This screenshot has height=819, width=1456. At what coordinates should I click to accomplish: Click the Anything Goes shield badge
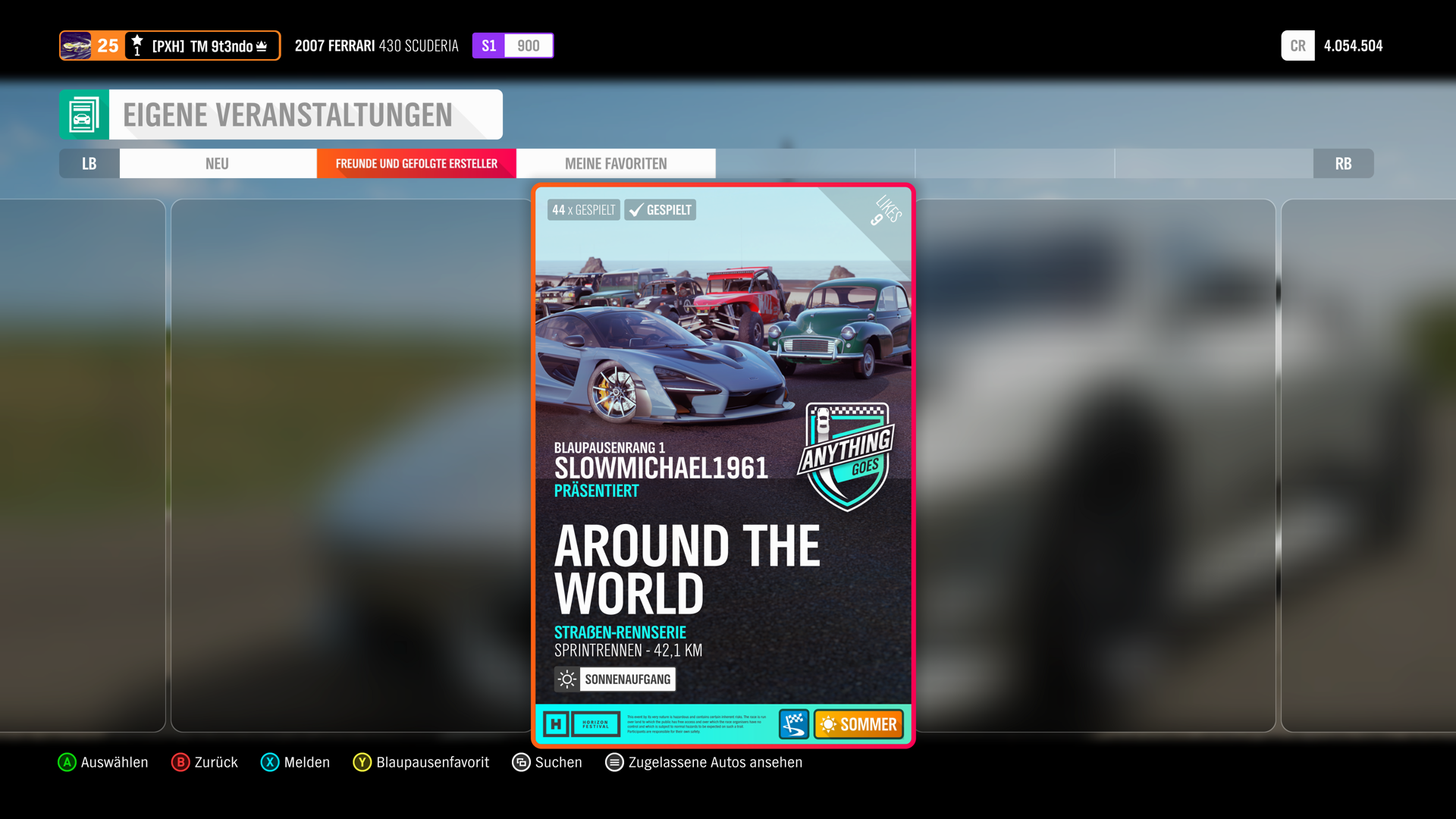pos(846,457)
